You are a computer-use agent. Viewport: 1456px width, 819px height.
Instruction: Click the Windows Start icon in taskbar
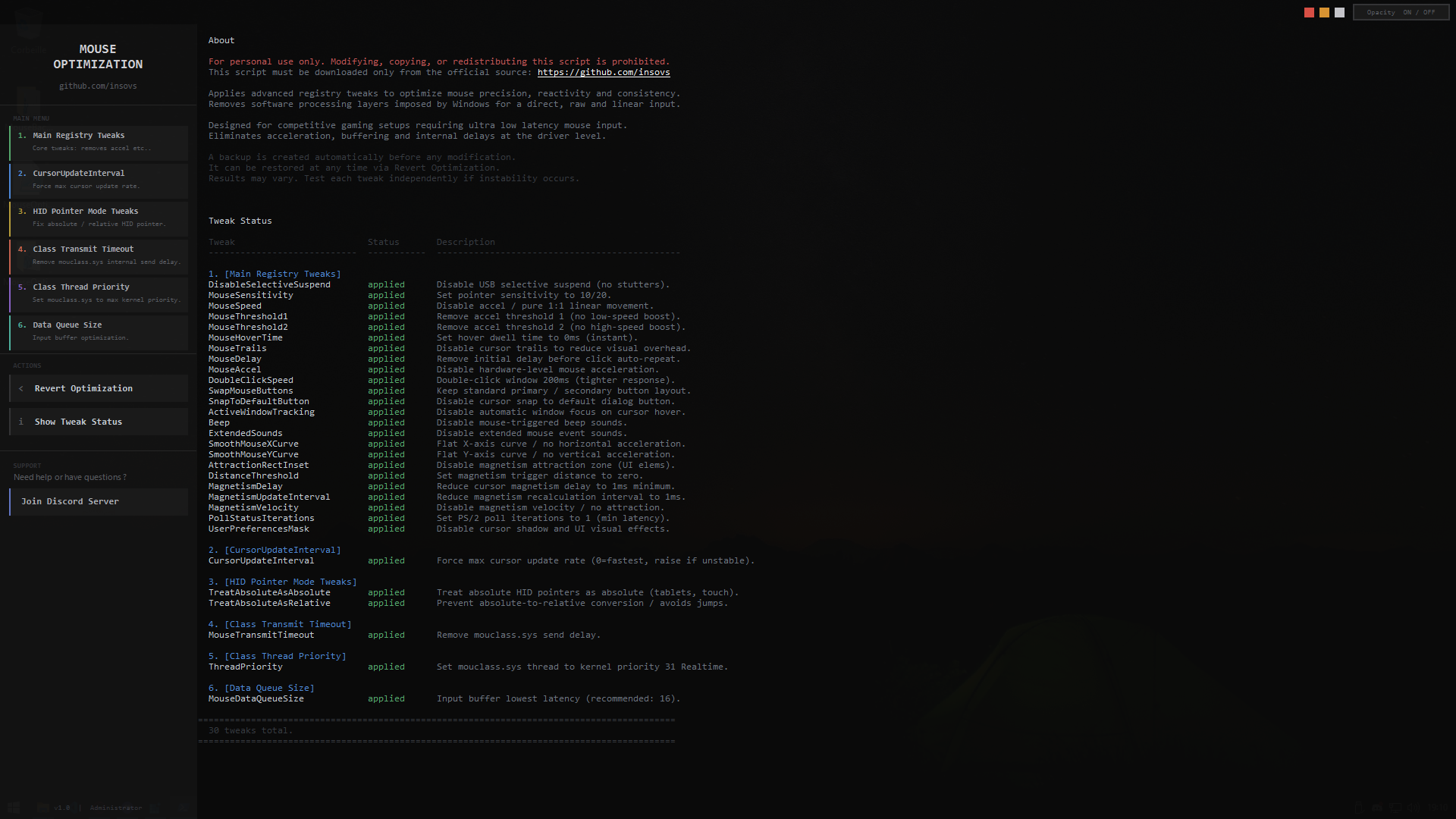pos(13,808)
